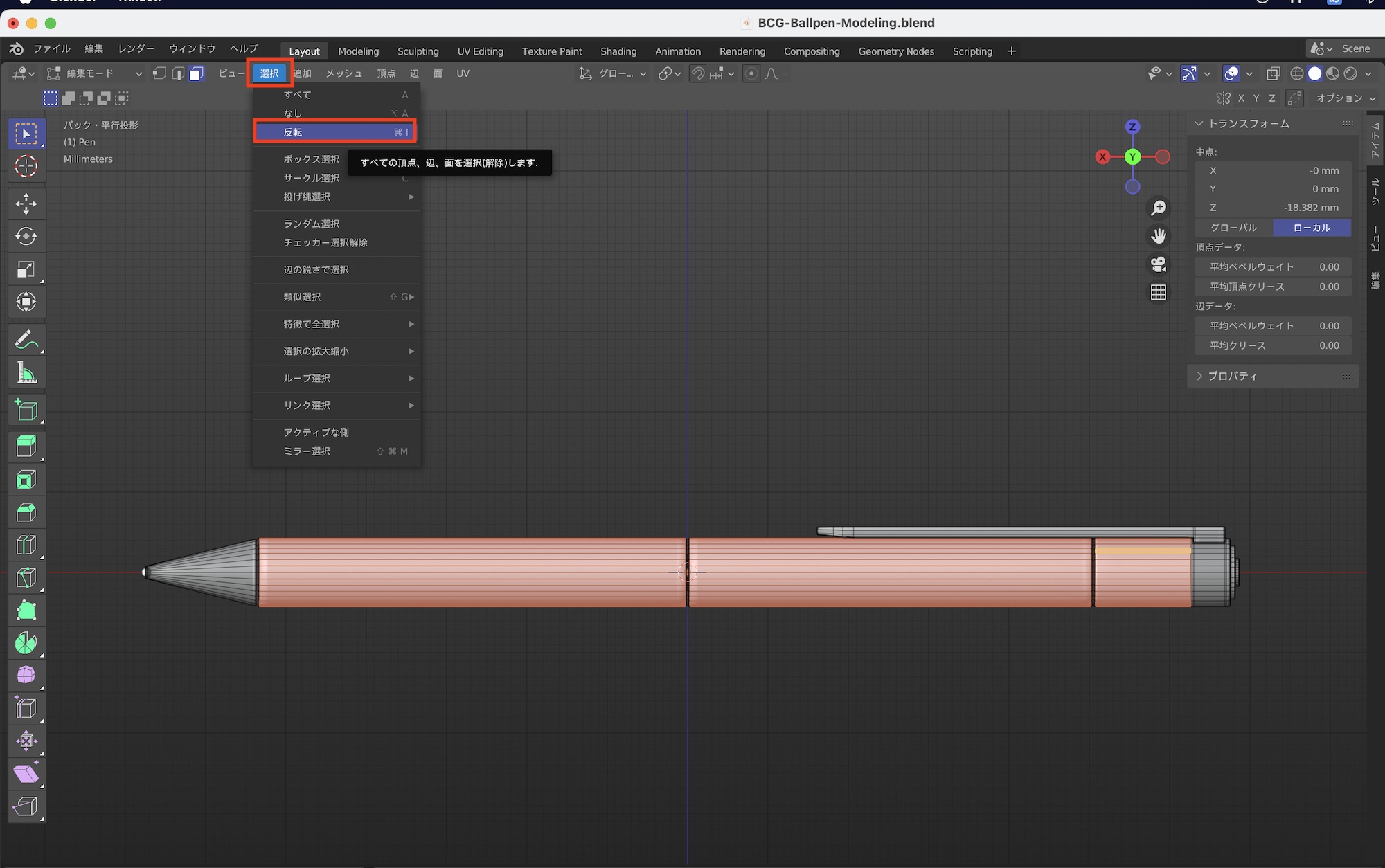The height and width of the screenshot is (868, 1385).
Task: Select the Rotate tool
Action: (x=26, y=236)
